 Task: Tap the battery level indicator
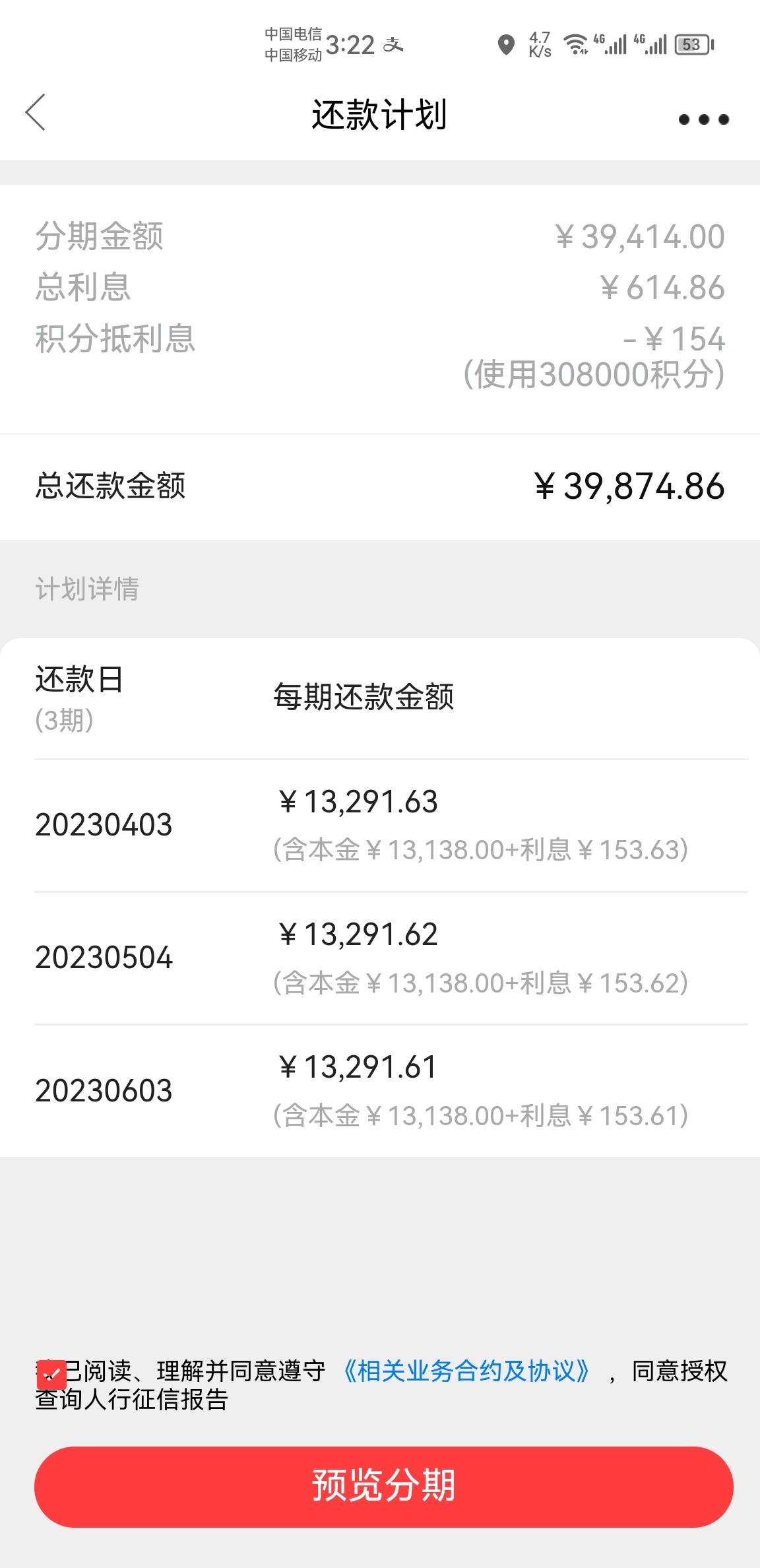(x=694, y=45)
